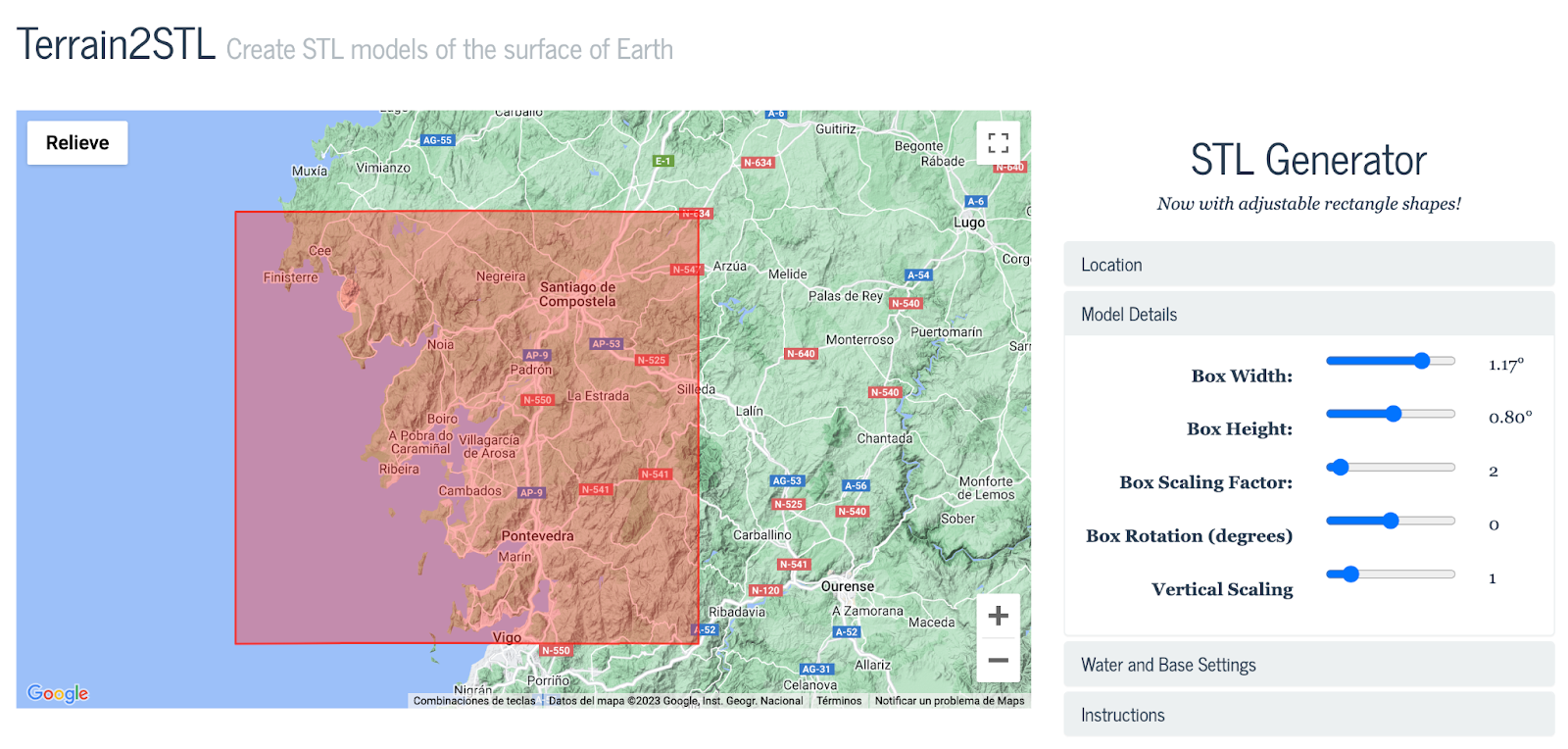This screenshot has height=749, width=1568.
Task: Adjust the Box Scaling Factor slider
Action: [1390, 468]
